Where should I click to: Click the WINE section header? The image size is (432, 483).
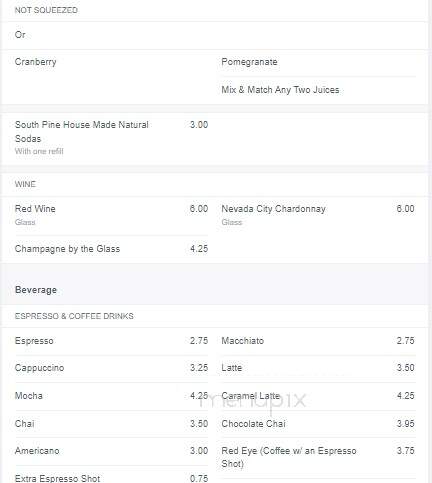click(25, 184)
